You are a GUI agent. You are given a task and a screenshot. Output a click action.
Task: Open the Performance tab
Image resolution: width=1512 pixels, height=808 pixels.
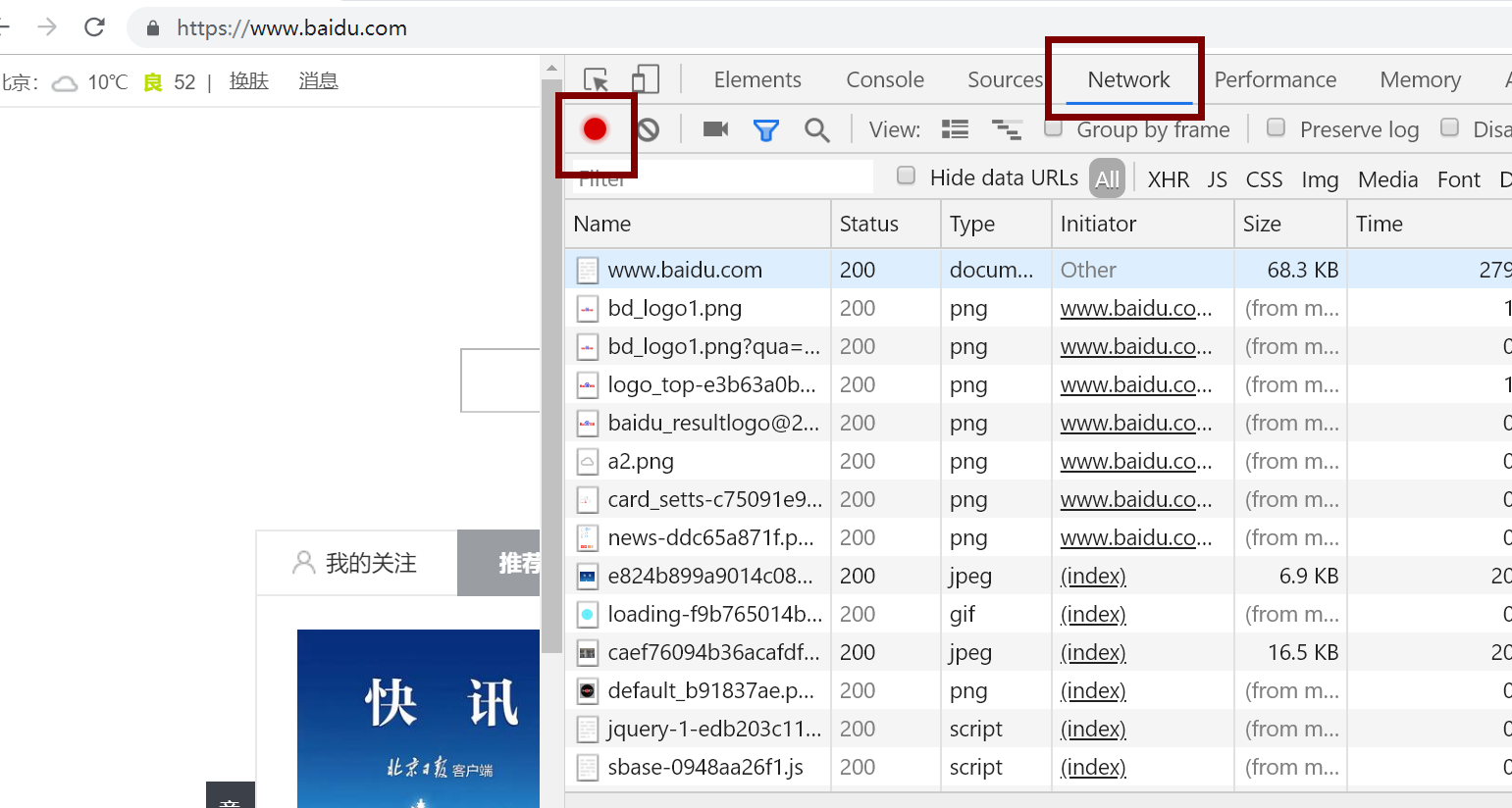pos(1276,79)
